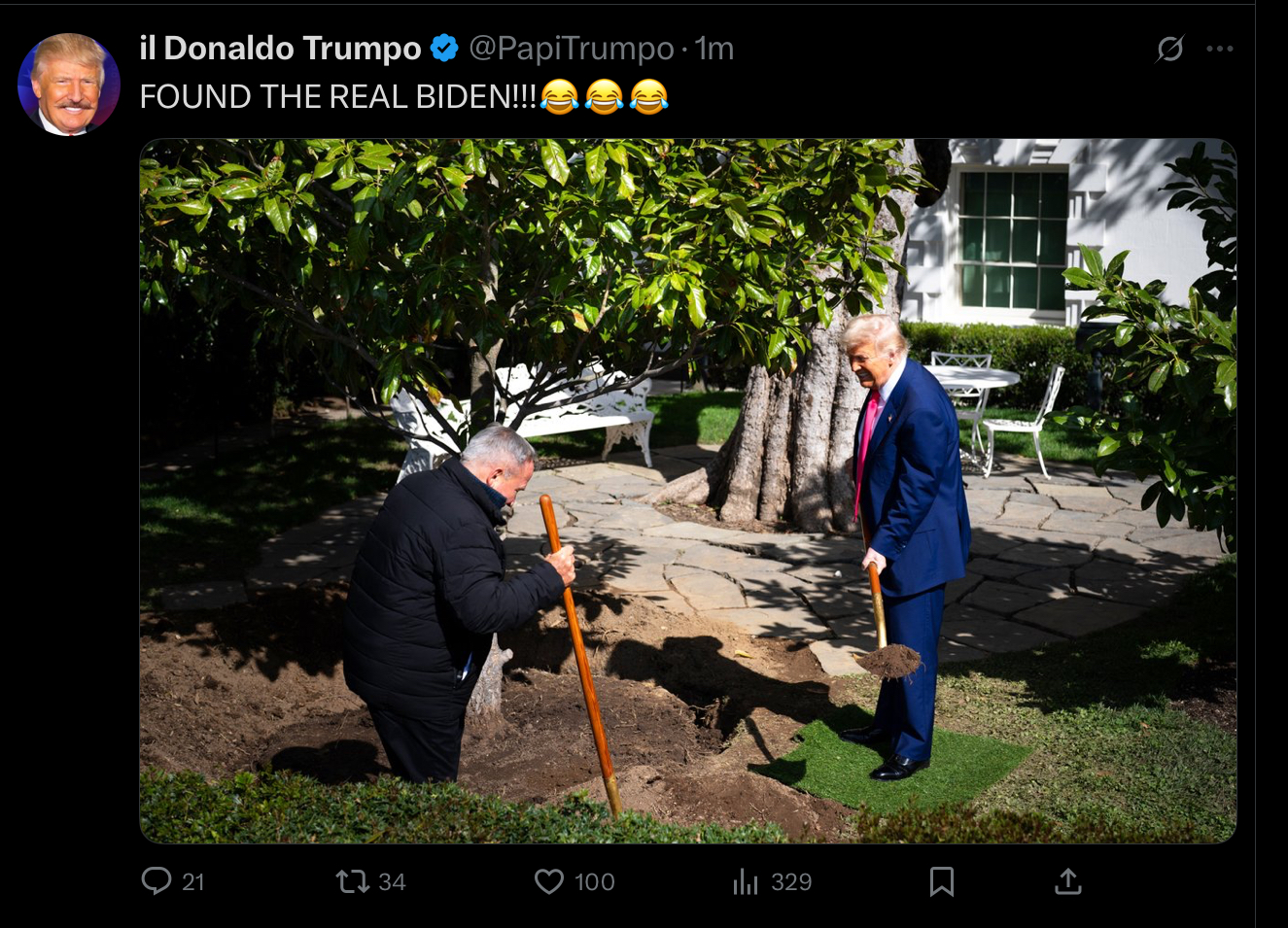Click the tweet text FOUND THE REAL BIDEN!!!

point(338,96)
